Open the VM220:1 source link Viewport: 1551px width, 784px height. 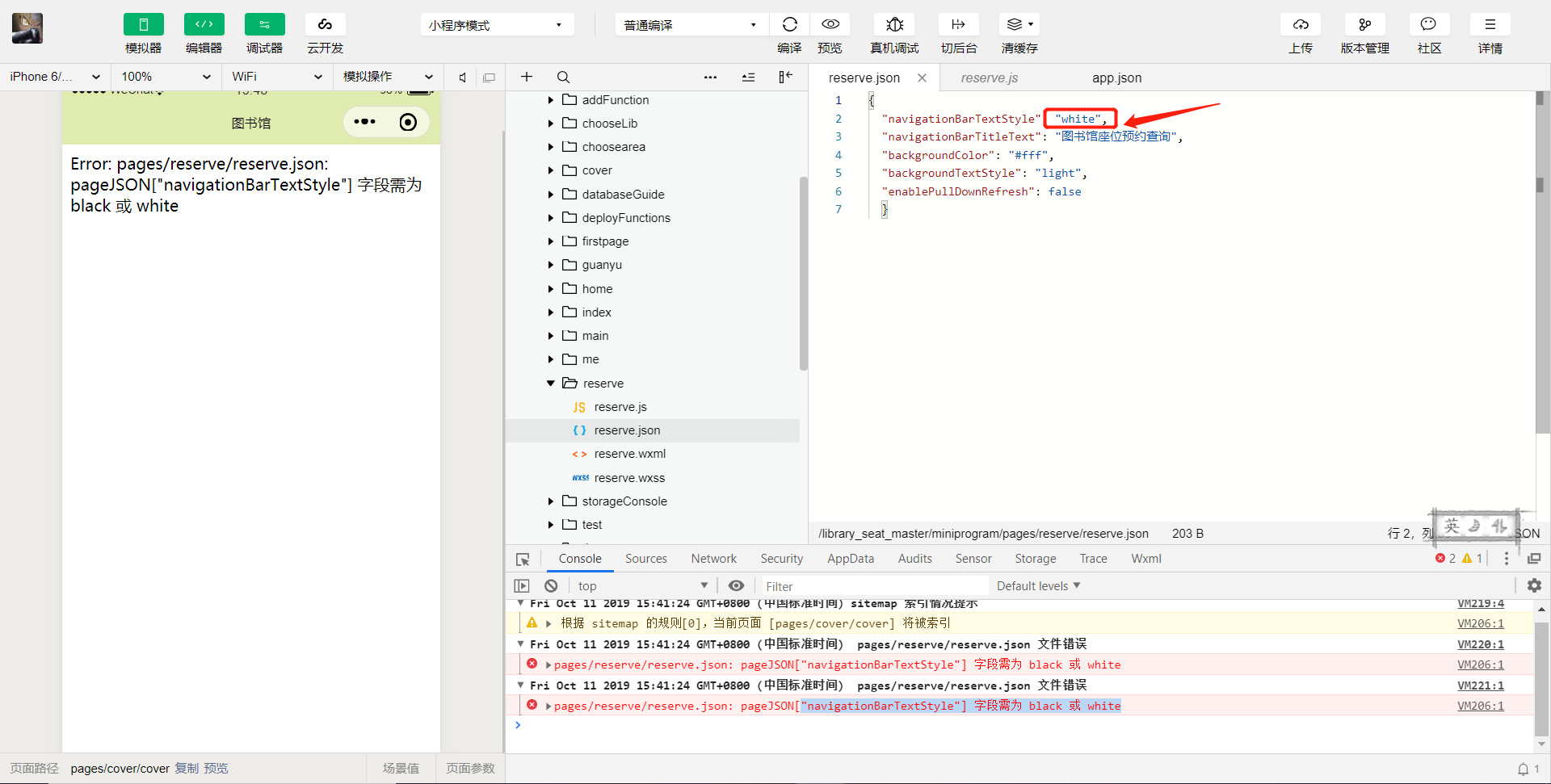[x=1480, y=644]
